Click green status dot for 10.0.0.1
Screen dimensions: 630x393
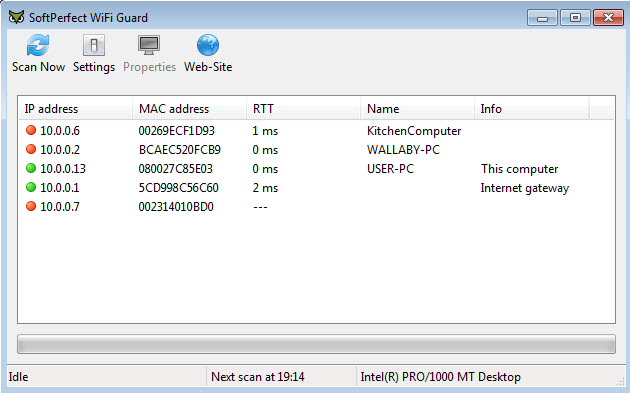pos(31,187)
